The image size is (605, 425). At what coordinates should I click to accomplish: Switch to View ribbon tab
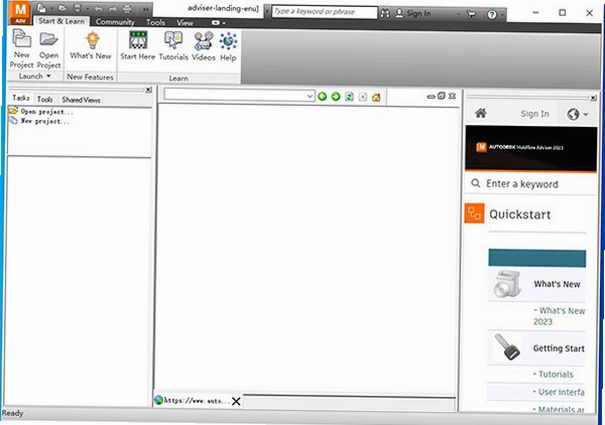click(185, 23)
